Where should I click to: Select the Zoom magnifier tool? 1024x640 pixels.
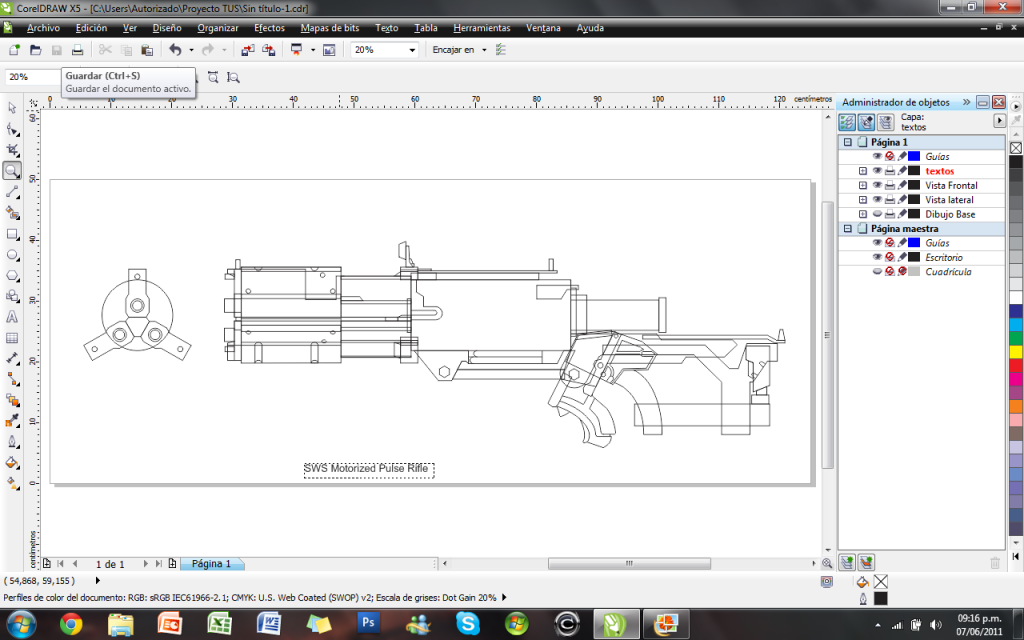coord(12,171)
